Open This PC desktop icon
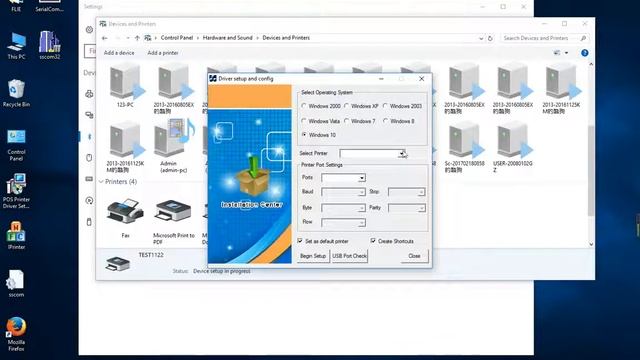Screen dimensions: 640x360 16,46
